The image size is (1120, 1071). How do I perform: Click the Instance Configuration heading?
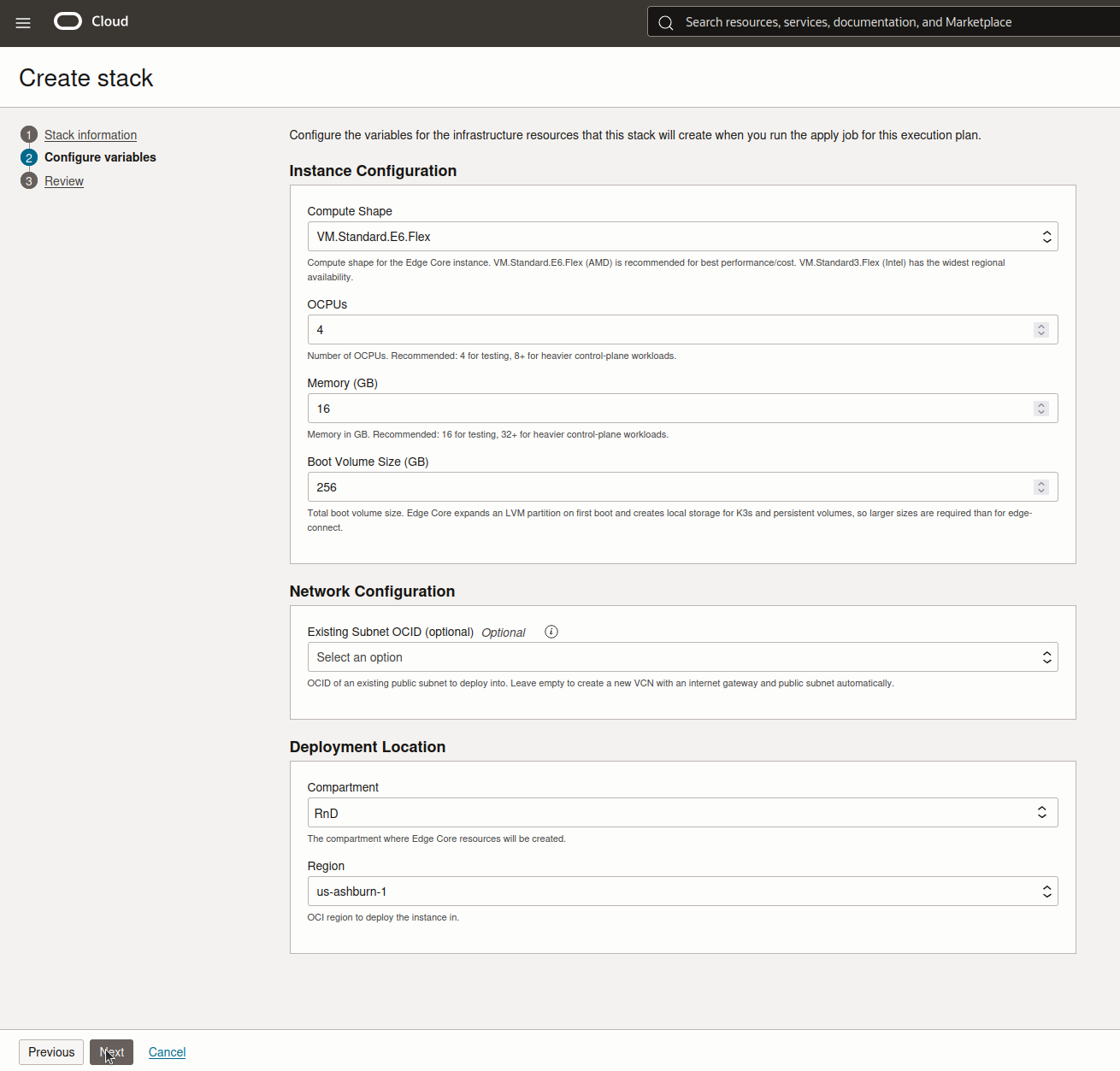click(x=373, y=171)
